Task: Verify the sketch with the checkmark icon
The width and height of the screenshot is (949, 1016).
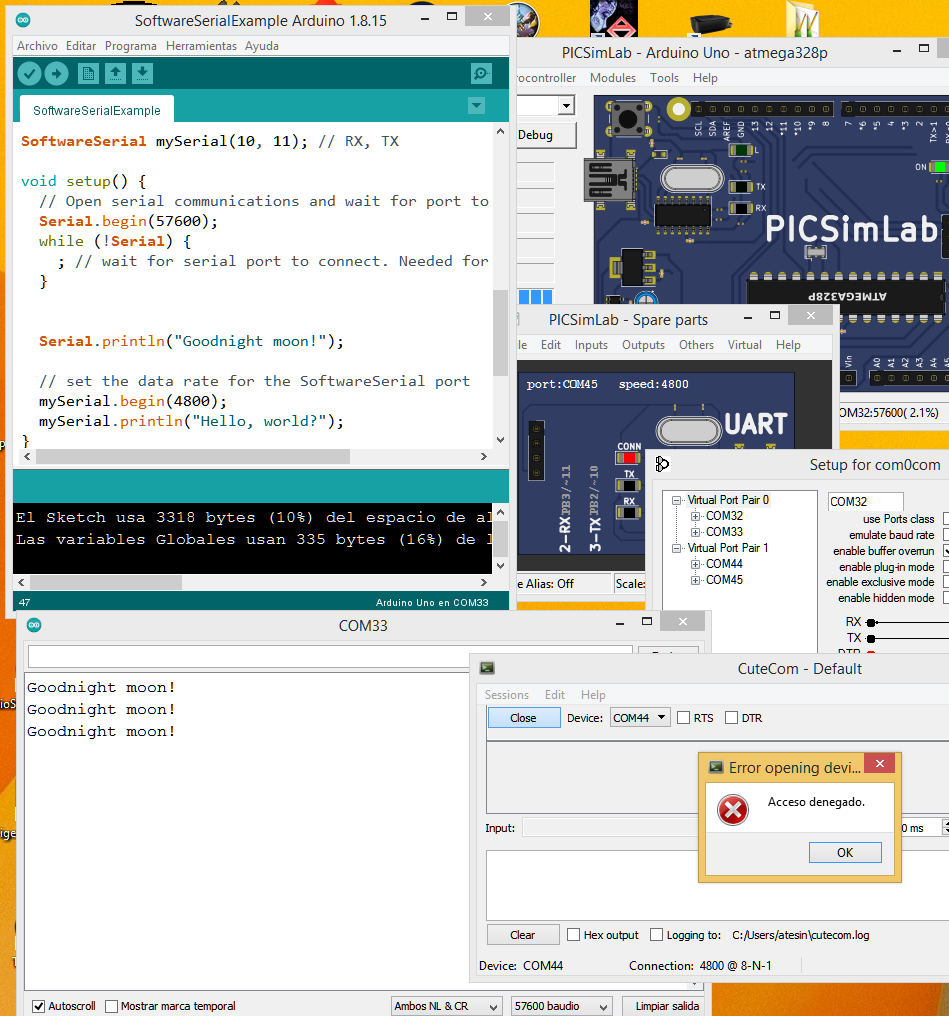Action: tap(29, 73)
